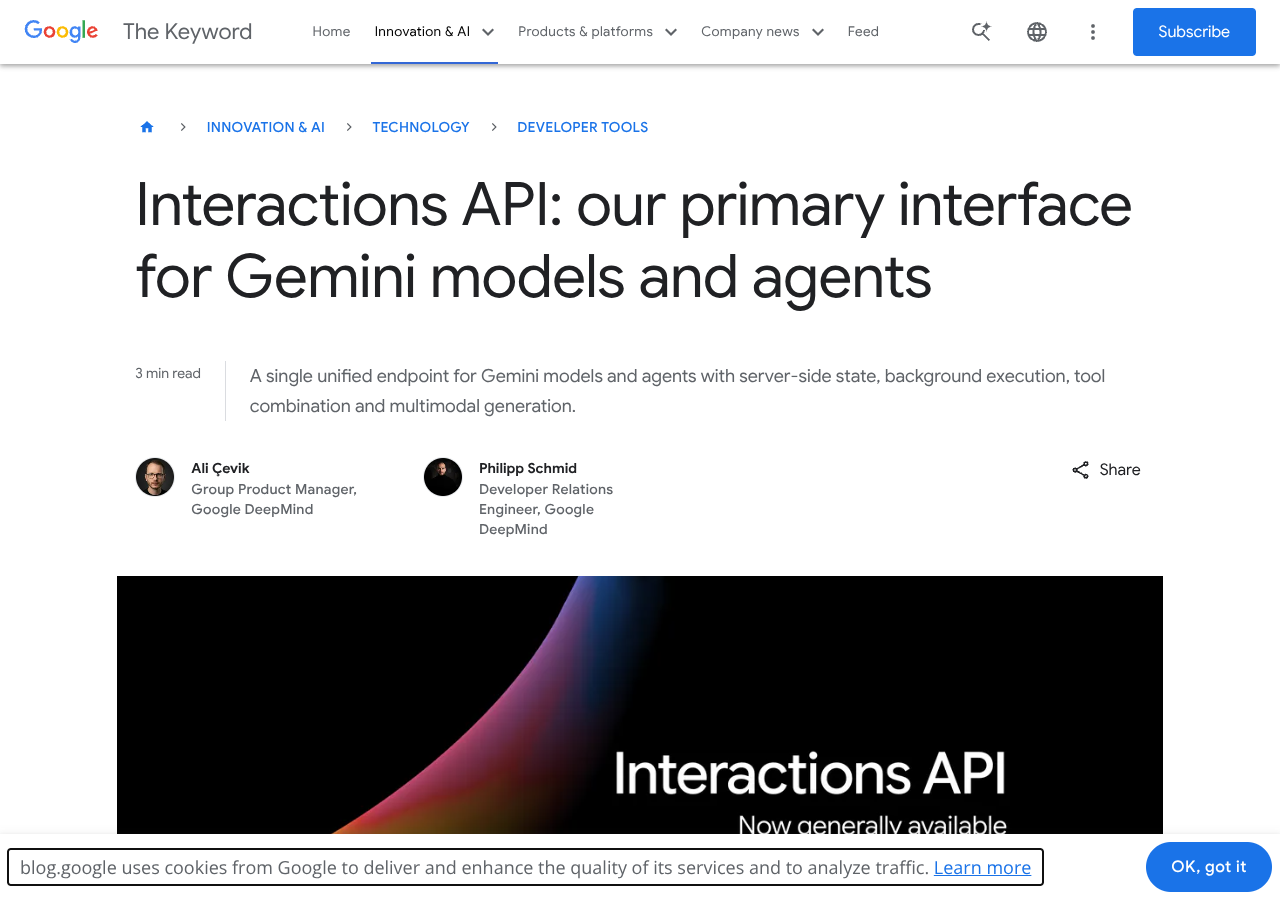This screenshot has width=1280, height=900.
Task: Expand the Company news dropdown arrow
Action: click(x=818, y=32)
